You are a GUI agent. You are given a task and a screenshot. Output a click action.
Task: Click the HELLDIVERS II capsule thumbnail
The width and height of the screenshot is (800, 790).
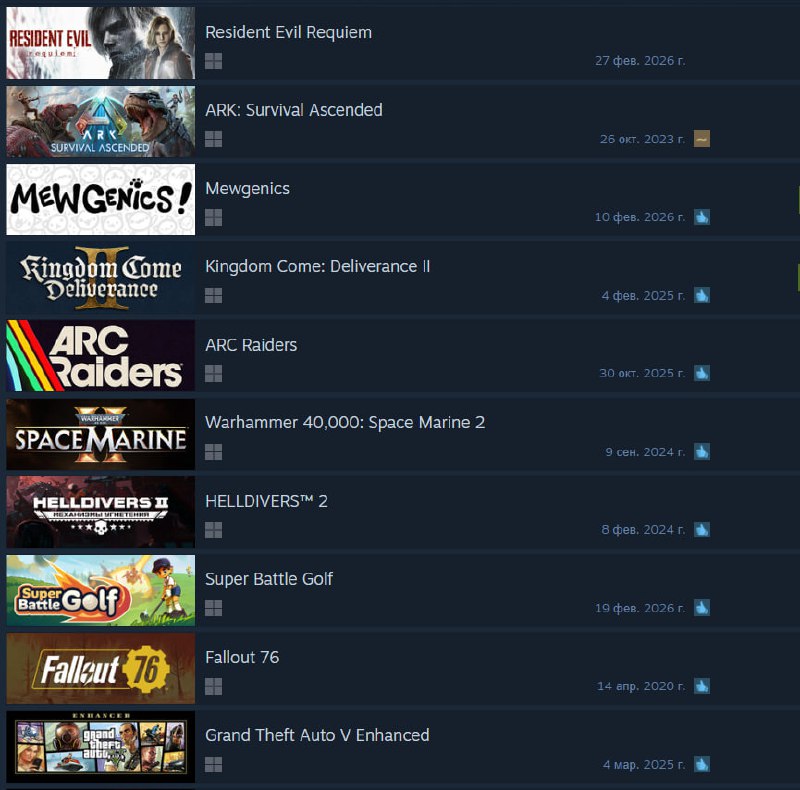(x=101, y=512)
